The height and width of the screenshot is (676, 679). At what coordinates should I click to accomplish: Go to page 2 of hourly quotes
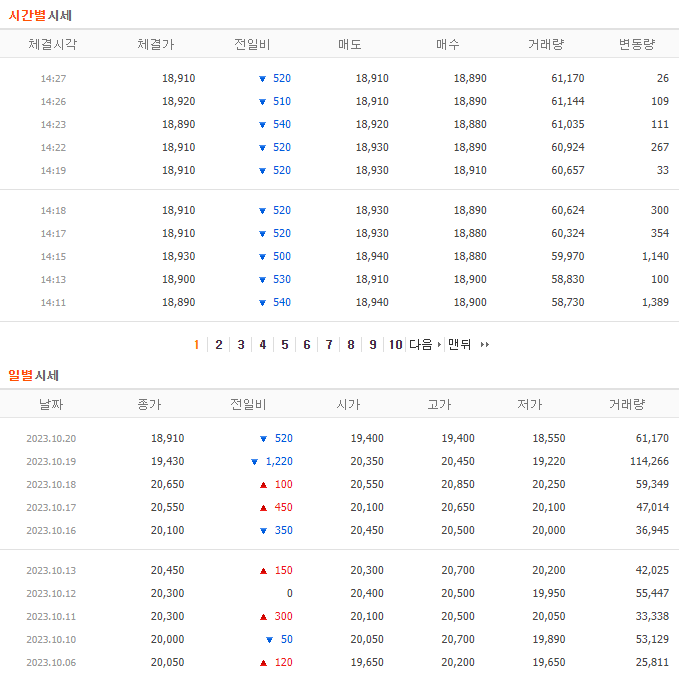[x=219, y=345]
